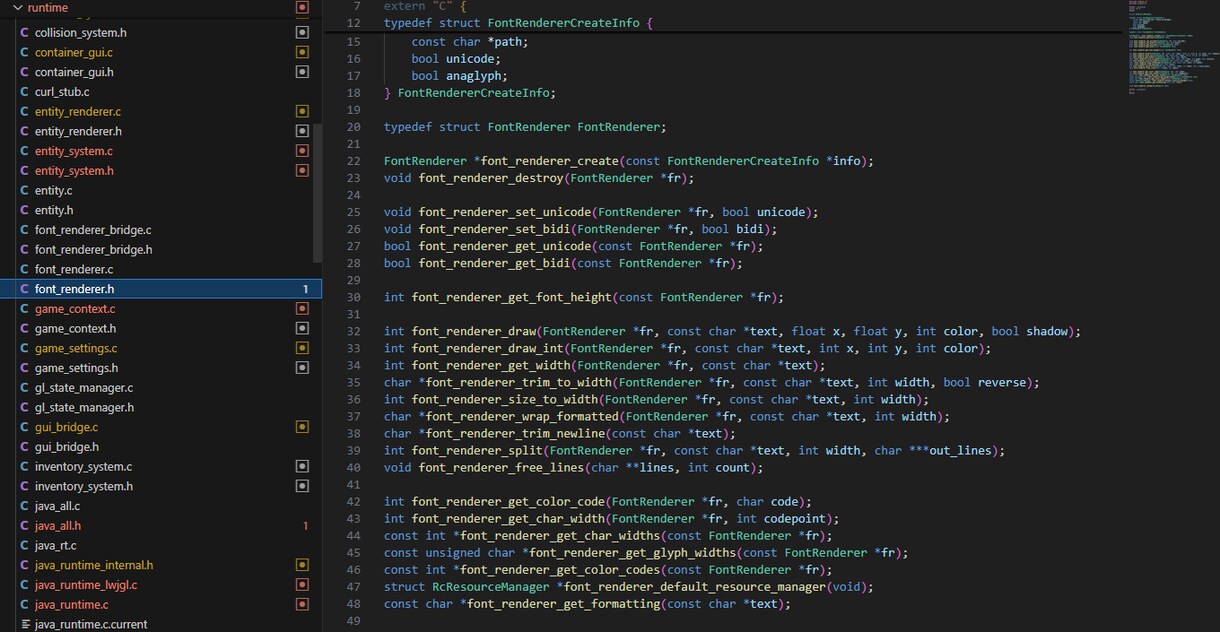Click line number 30 in gutter
1220x632 pixels.
click(x=354, y=297)
